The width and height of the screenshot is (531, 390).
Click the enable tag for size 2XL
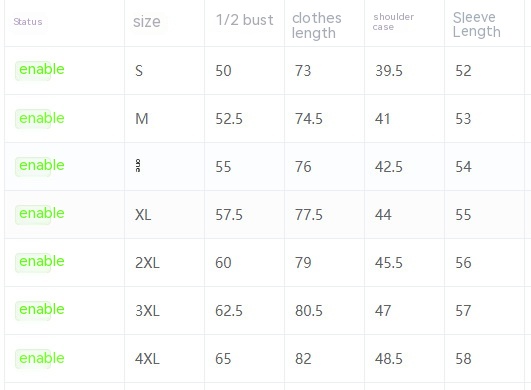tap(40, 262)
